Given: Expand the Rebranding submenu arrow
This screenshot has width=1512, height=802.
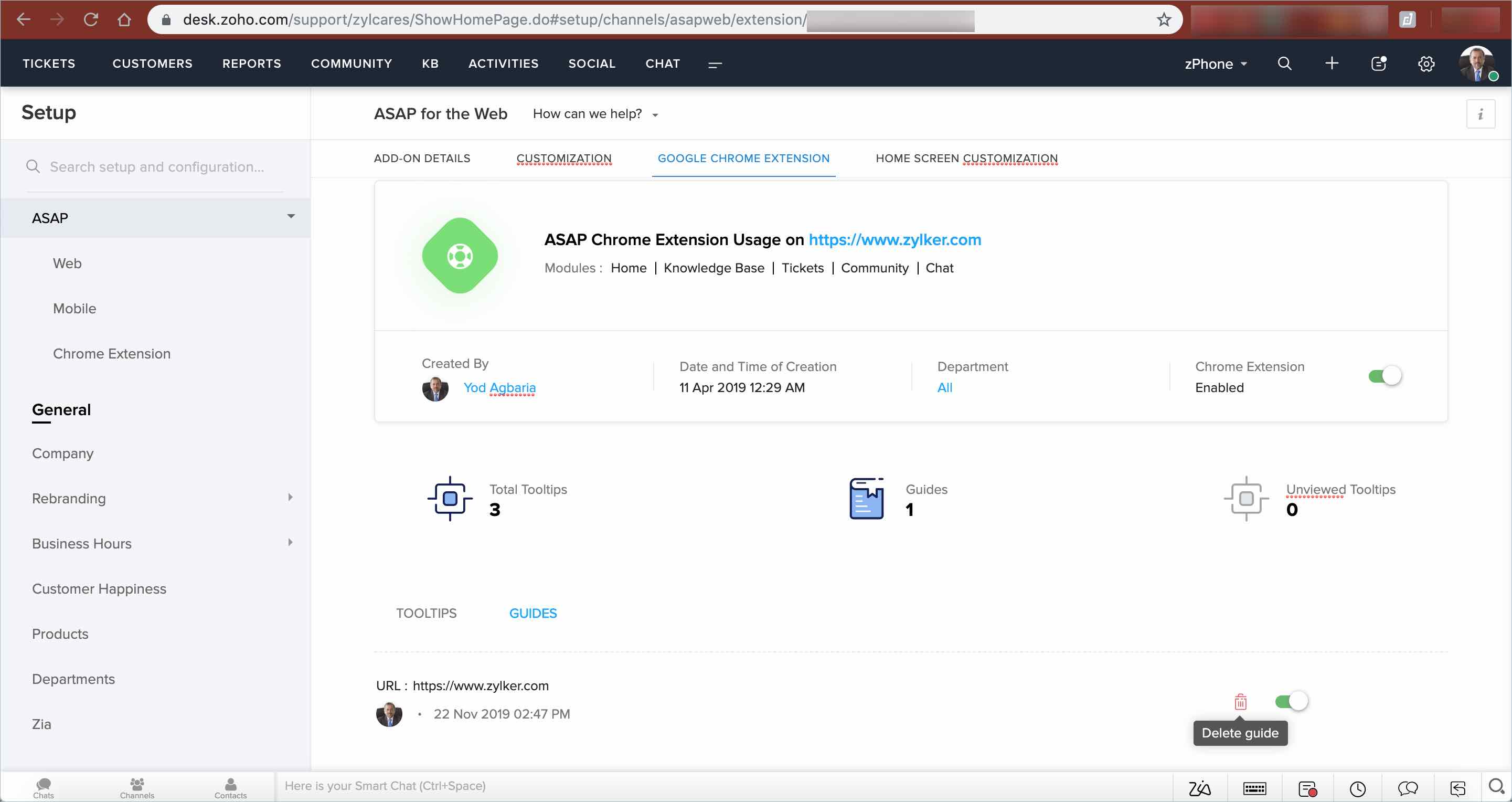Looking at the screenshot, I should (x=290, y=497).
